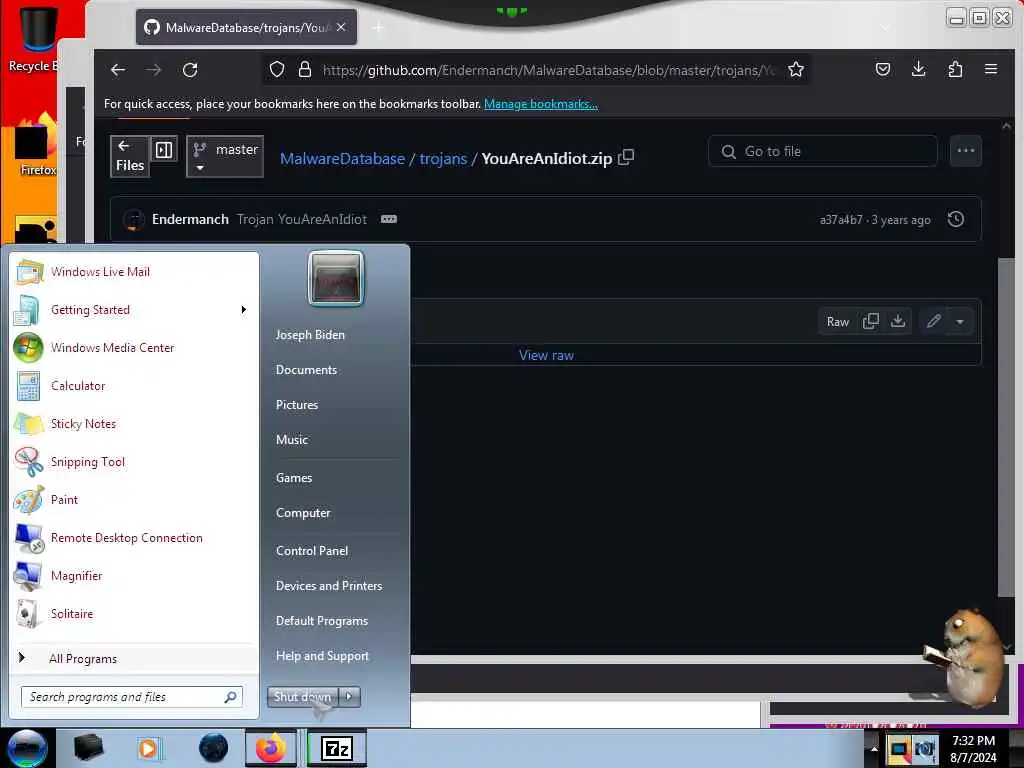This screenshot has height=768, width=1024.
Task: Open site security padlock info
Action: [304, 69]
